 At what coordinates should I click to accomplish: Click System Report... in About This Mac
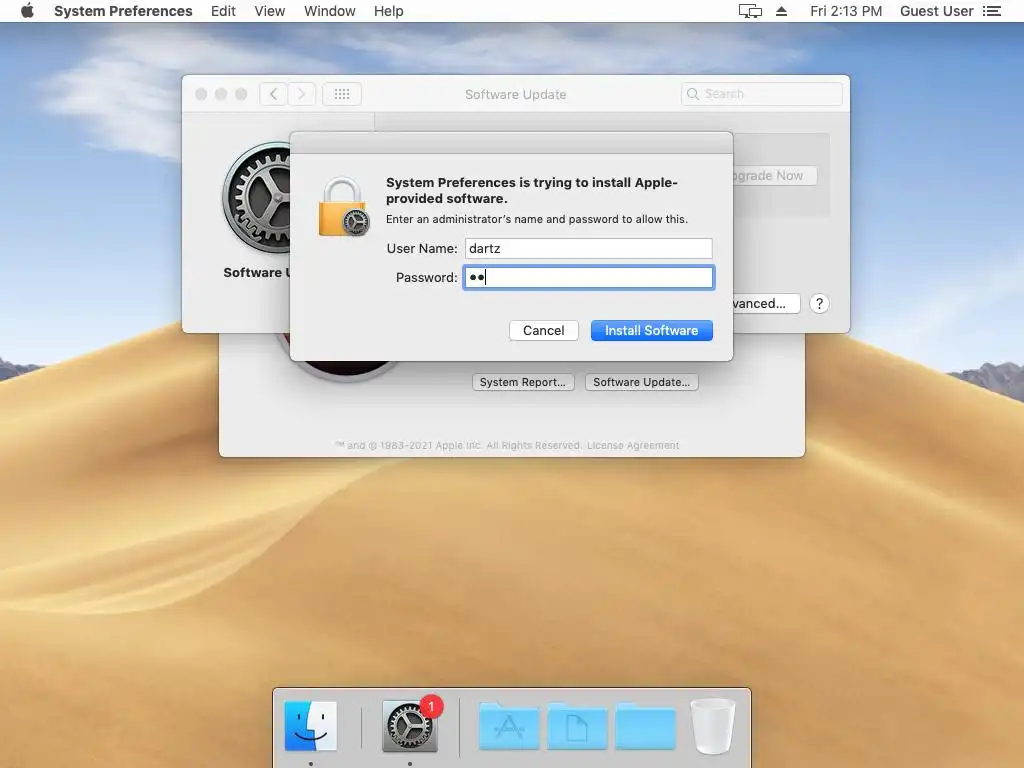pyautogui.click(x=522, y=382)
